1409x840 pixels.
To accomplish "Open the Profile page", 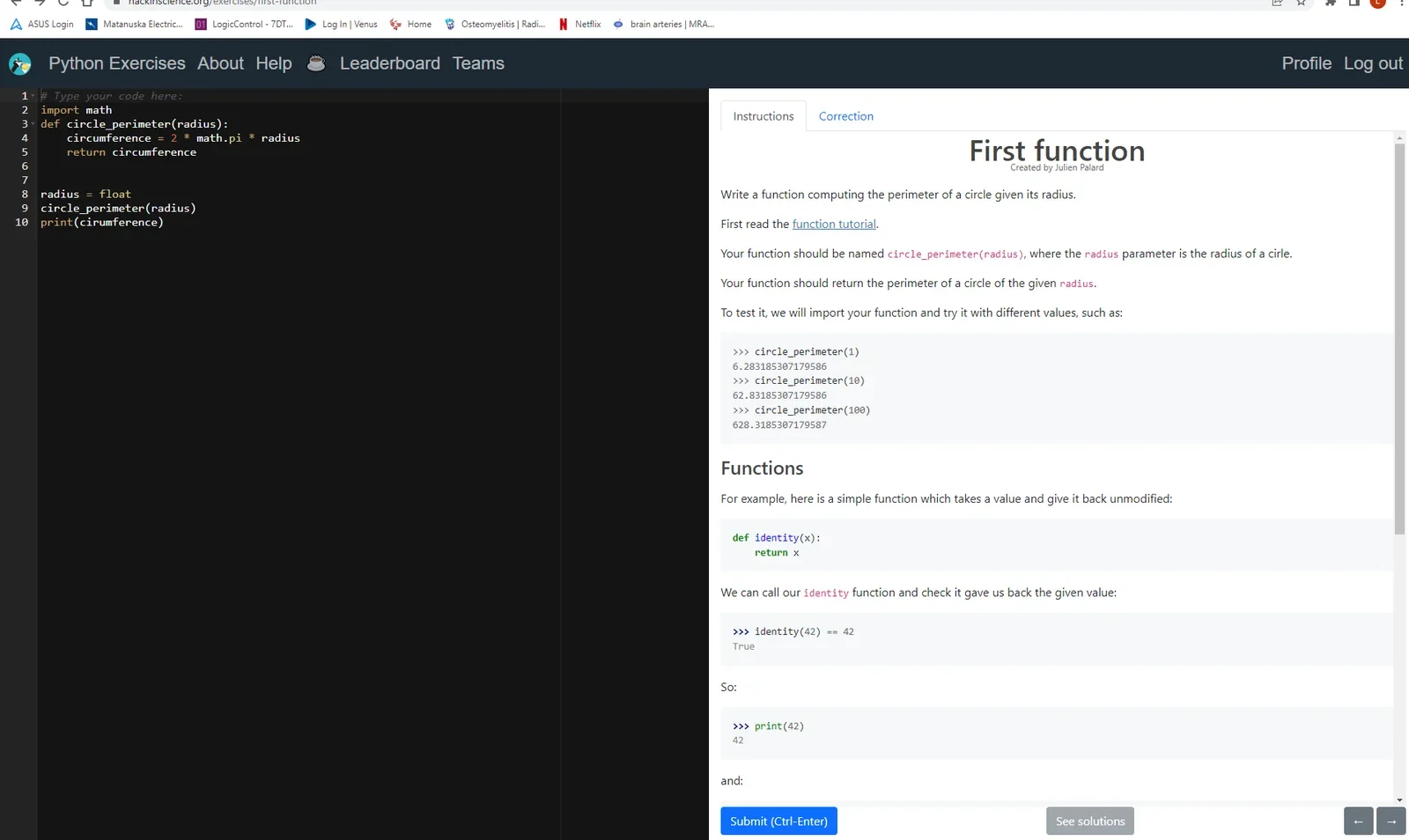I will (1307, 63).
